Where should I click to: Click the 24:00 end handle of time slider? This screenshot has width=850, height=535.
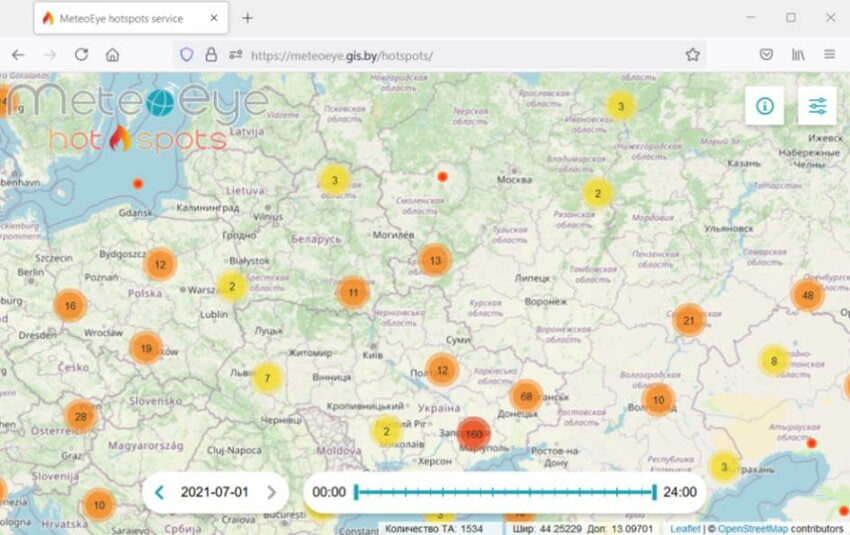(654, 492)
